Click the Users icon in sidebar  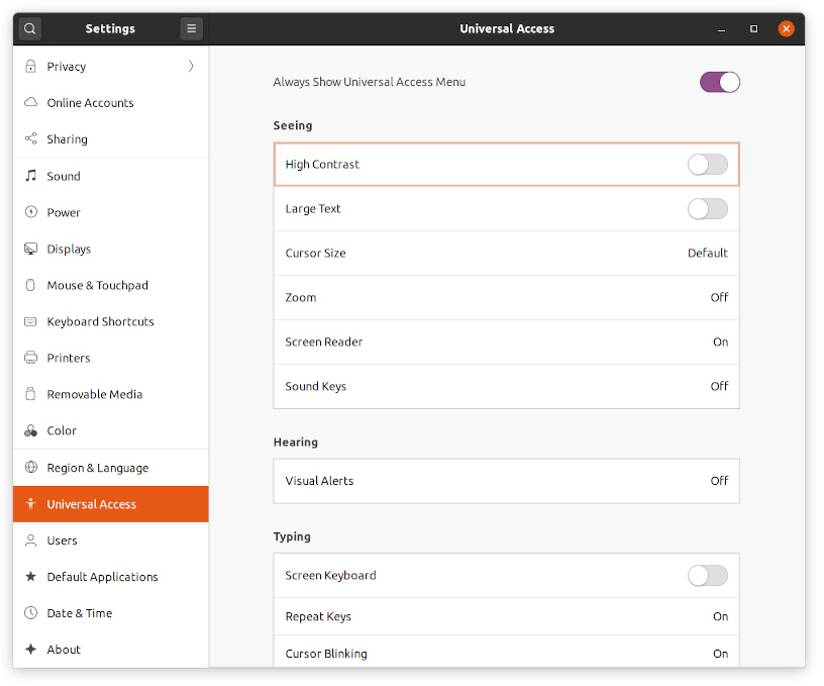point(31,540)
